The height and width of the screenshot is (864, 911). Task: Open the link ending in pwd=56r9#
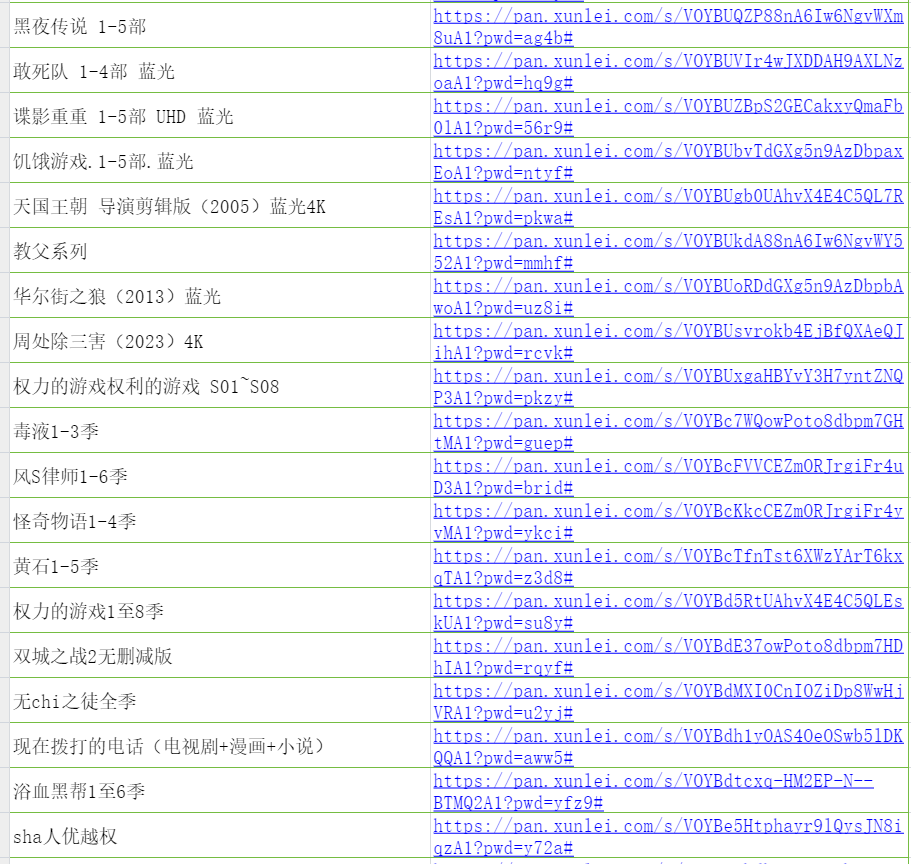point(667,107)
